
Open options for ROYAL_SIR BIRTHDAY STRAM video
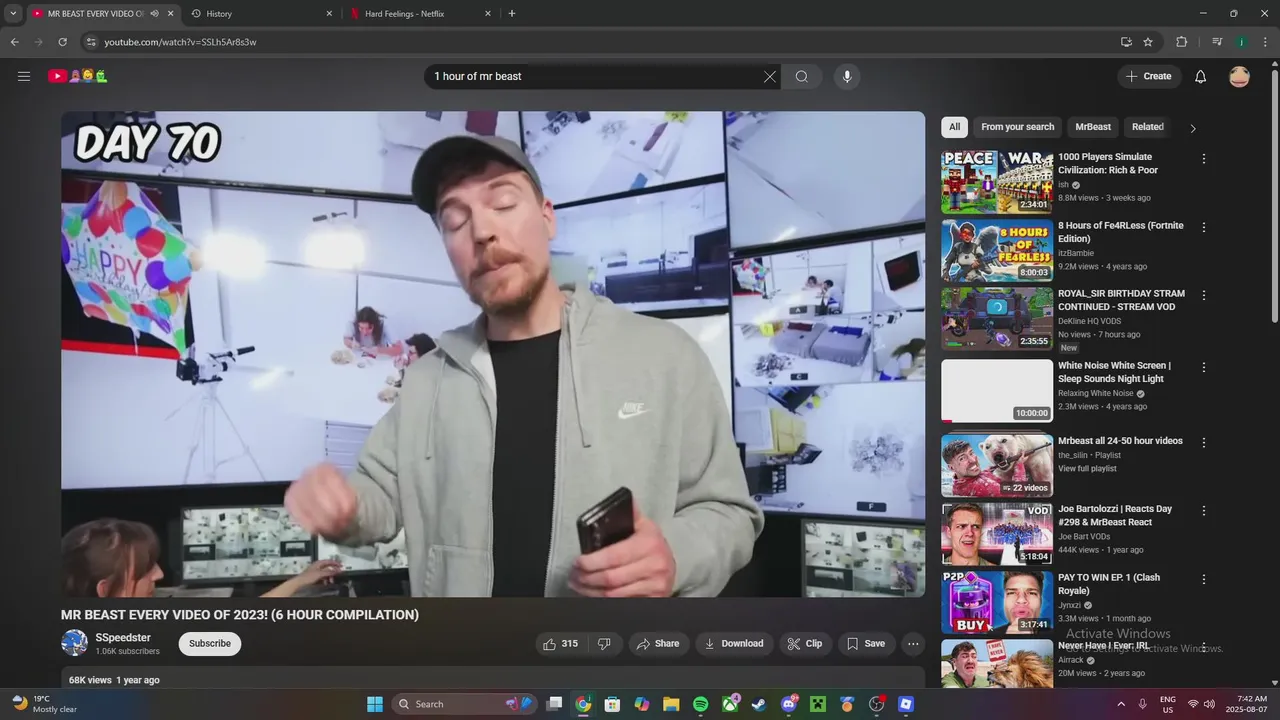coord(1204,295)
